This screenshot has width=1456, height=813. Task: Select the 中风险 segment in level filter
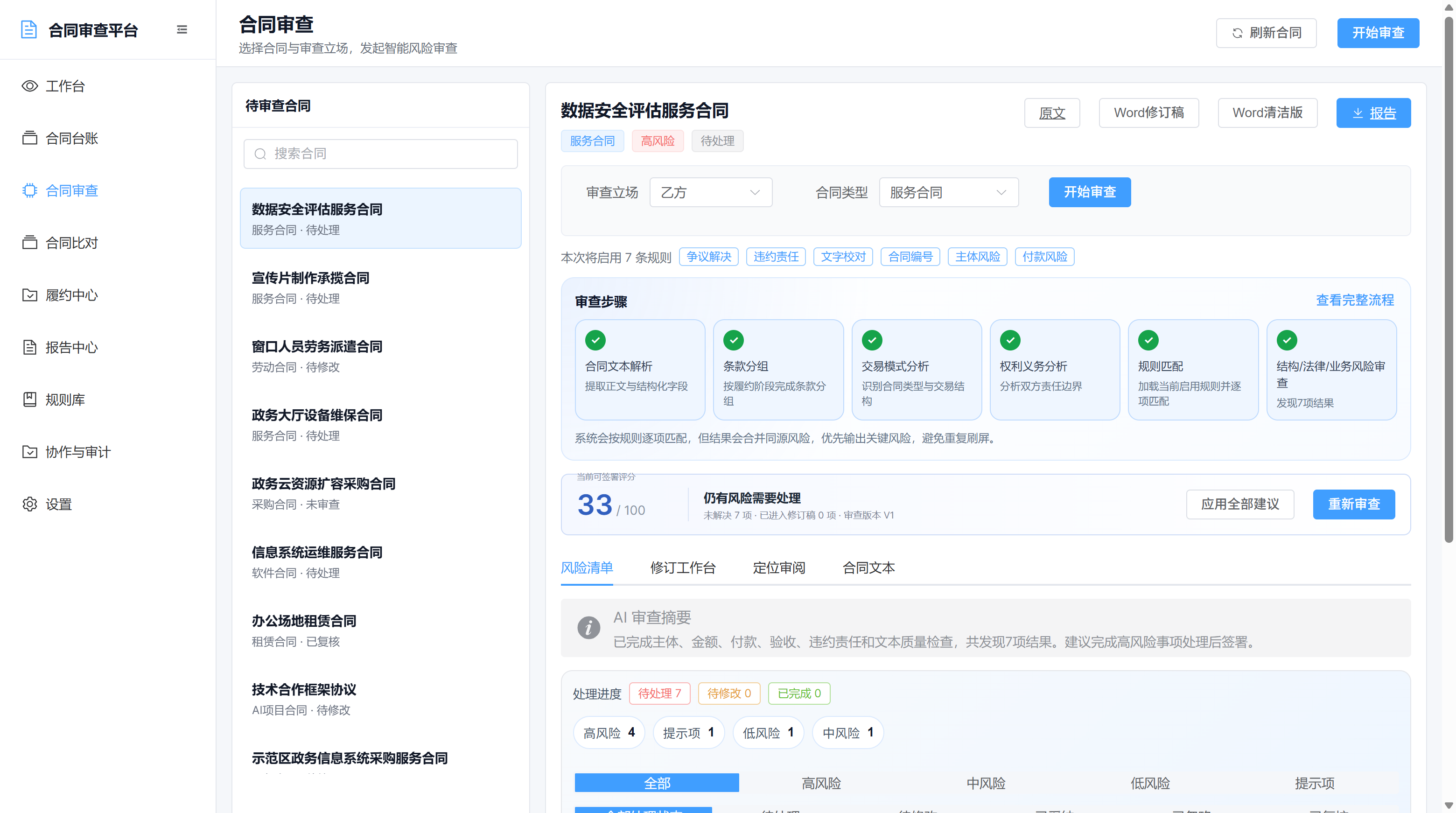coord(986,783)
